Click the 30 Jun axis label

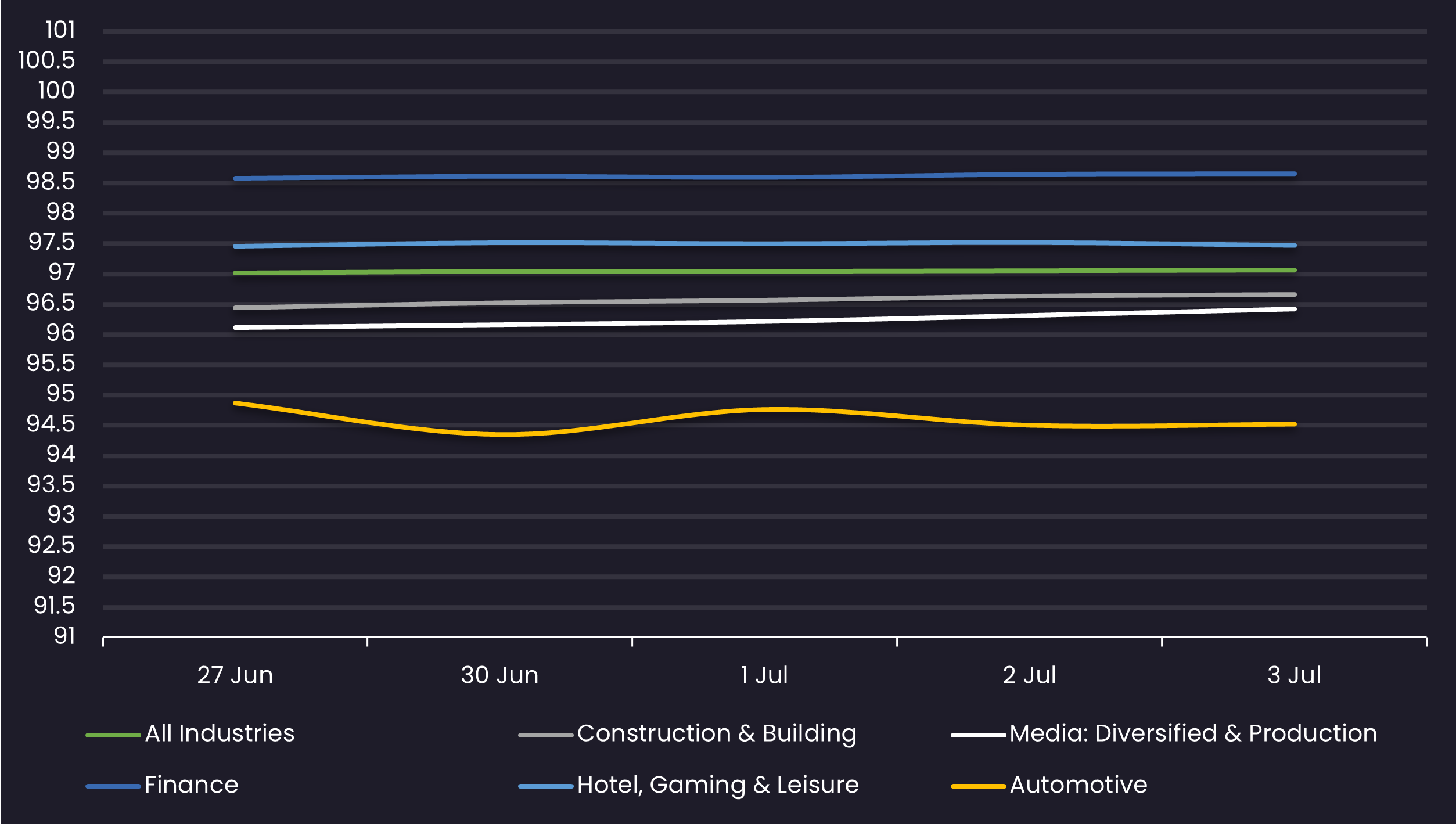(x=499, y=675)
